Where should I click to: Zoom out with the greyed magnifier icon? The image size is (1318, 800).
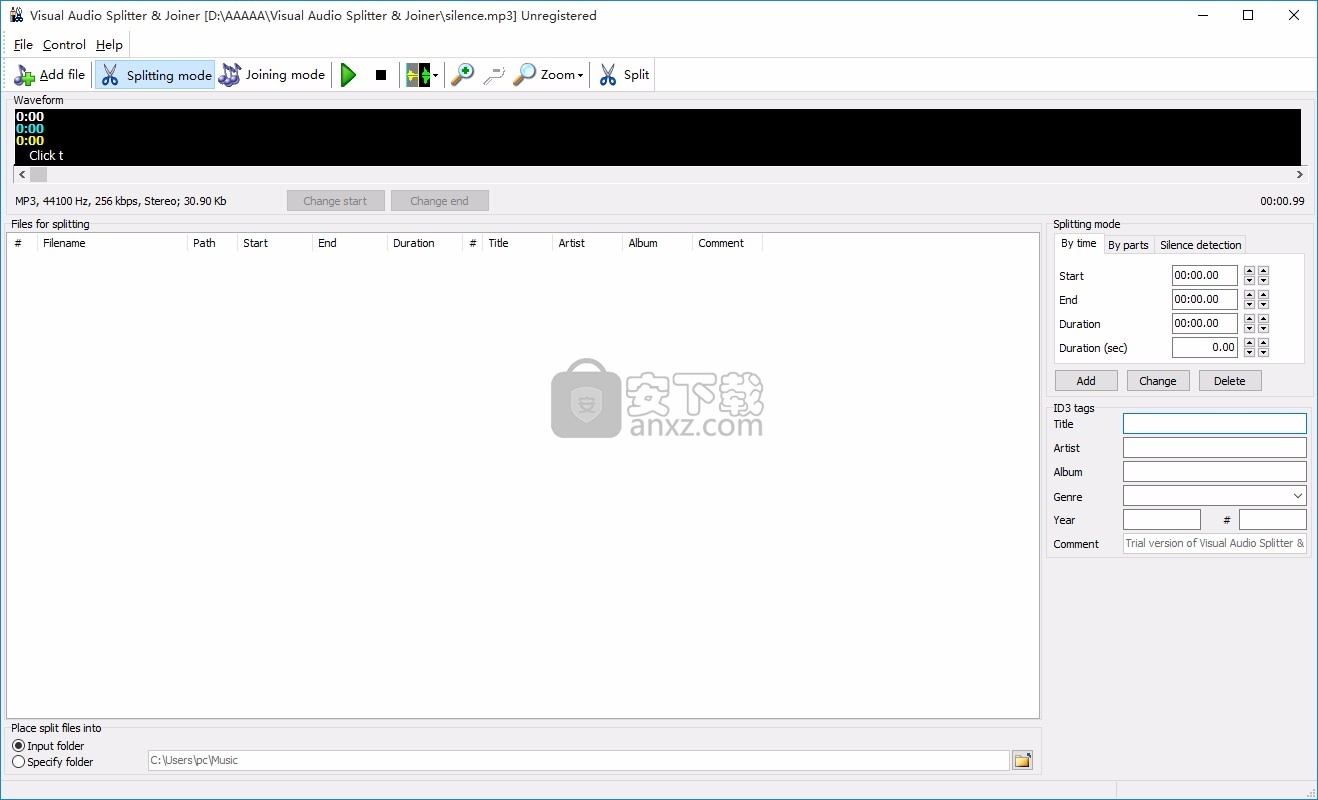494,75
